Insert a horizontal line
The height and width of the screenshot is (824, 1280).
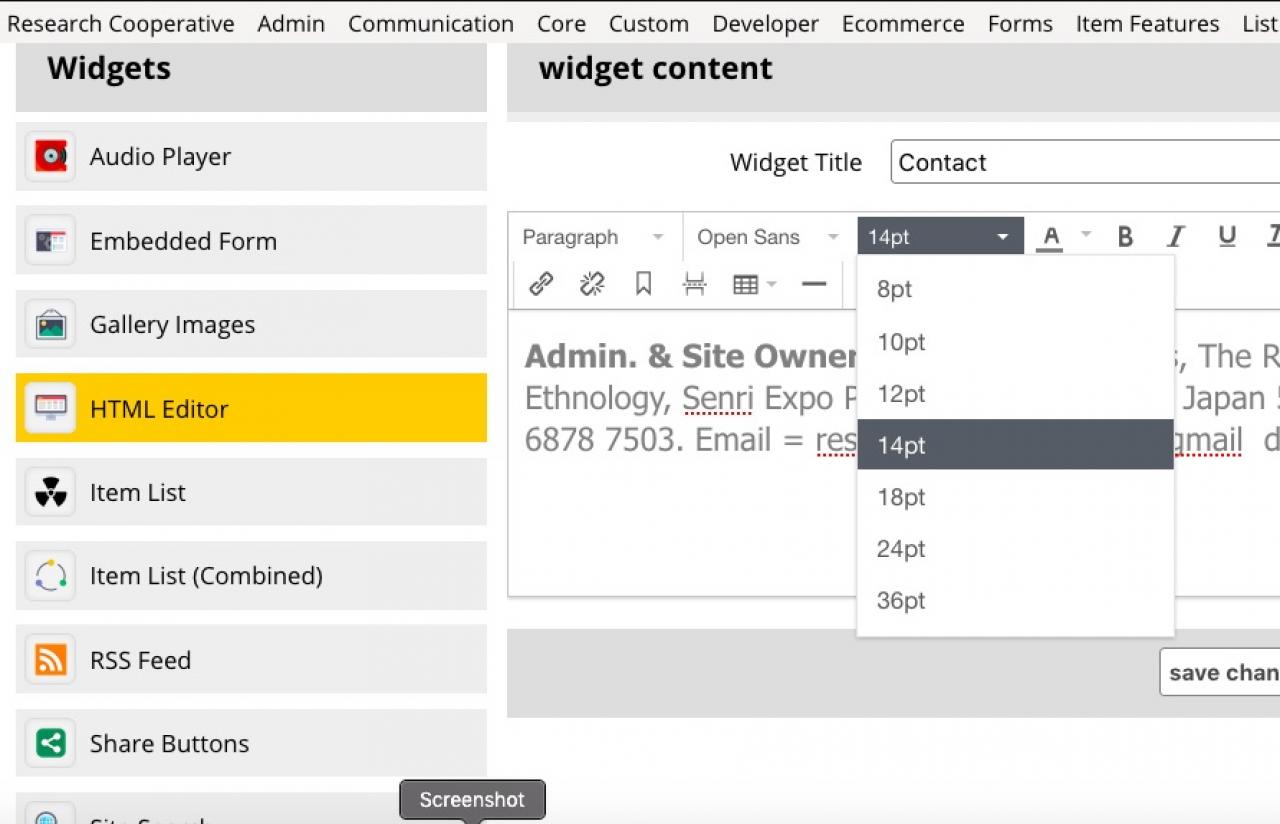814,284
